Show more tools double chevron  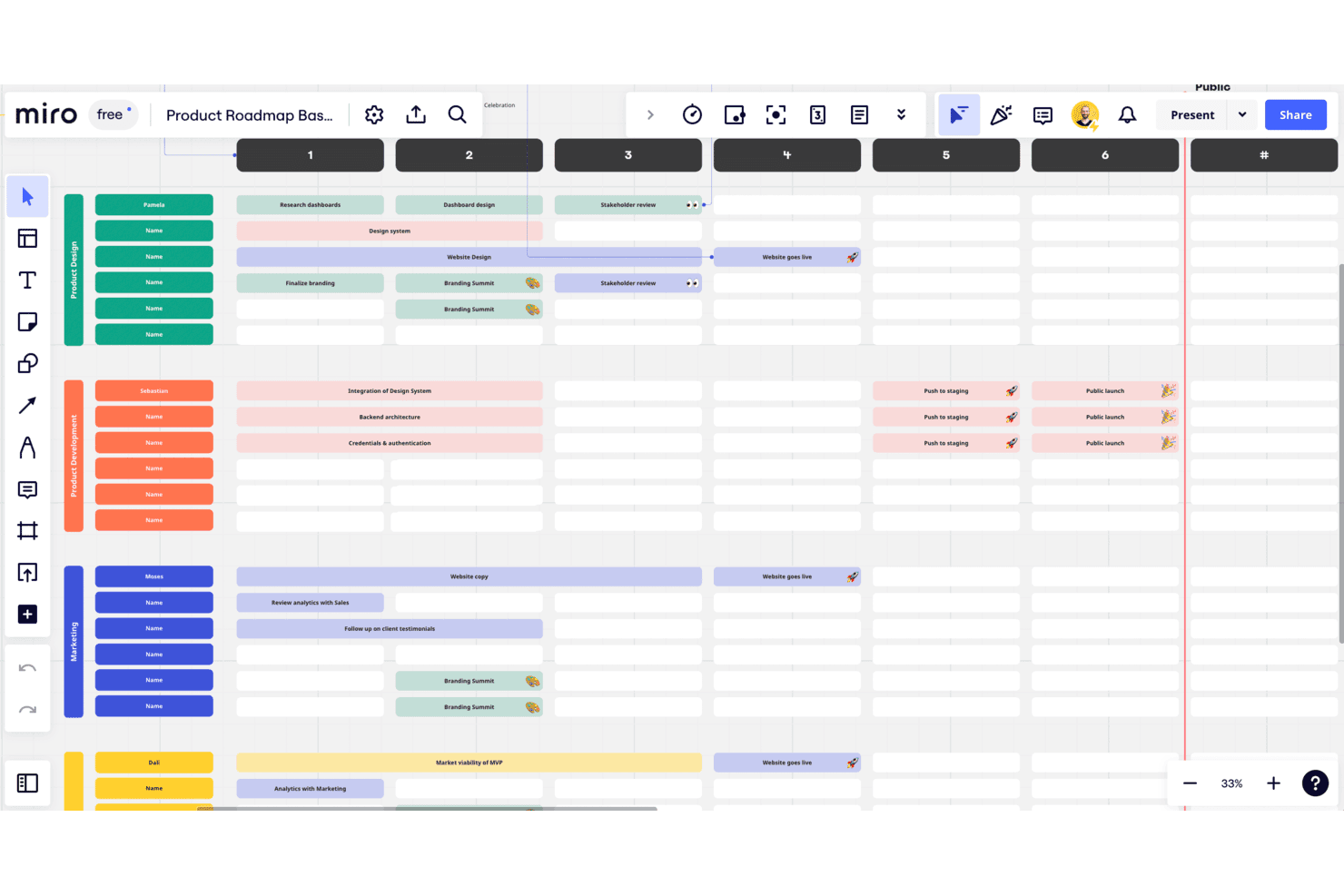[x=901, y=115]
